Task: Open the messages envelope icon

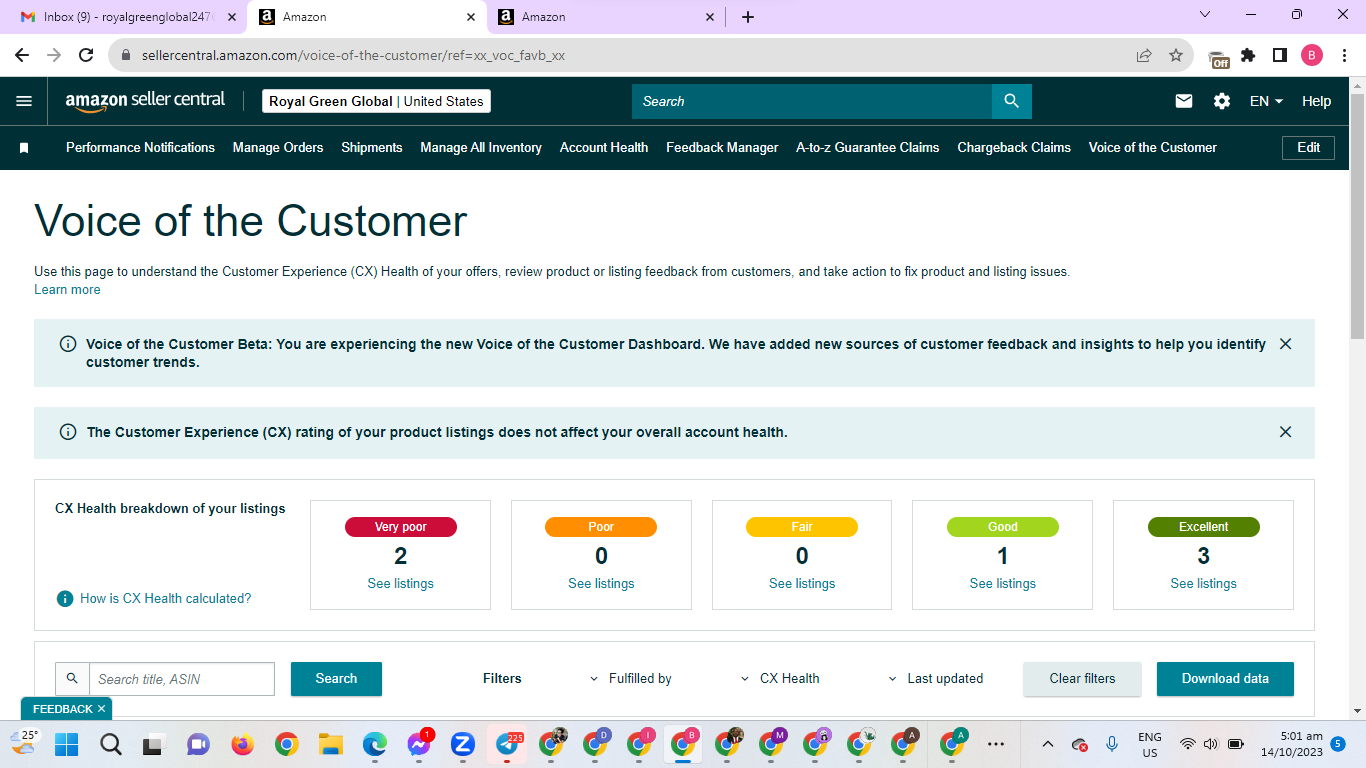Action: coord(1184,101)
